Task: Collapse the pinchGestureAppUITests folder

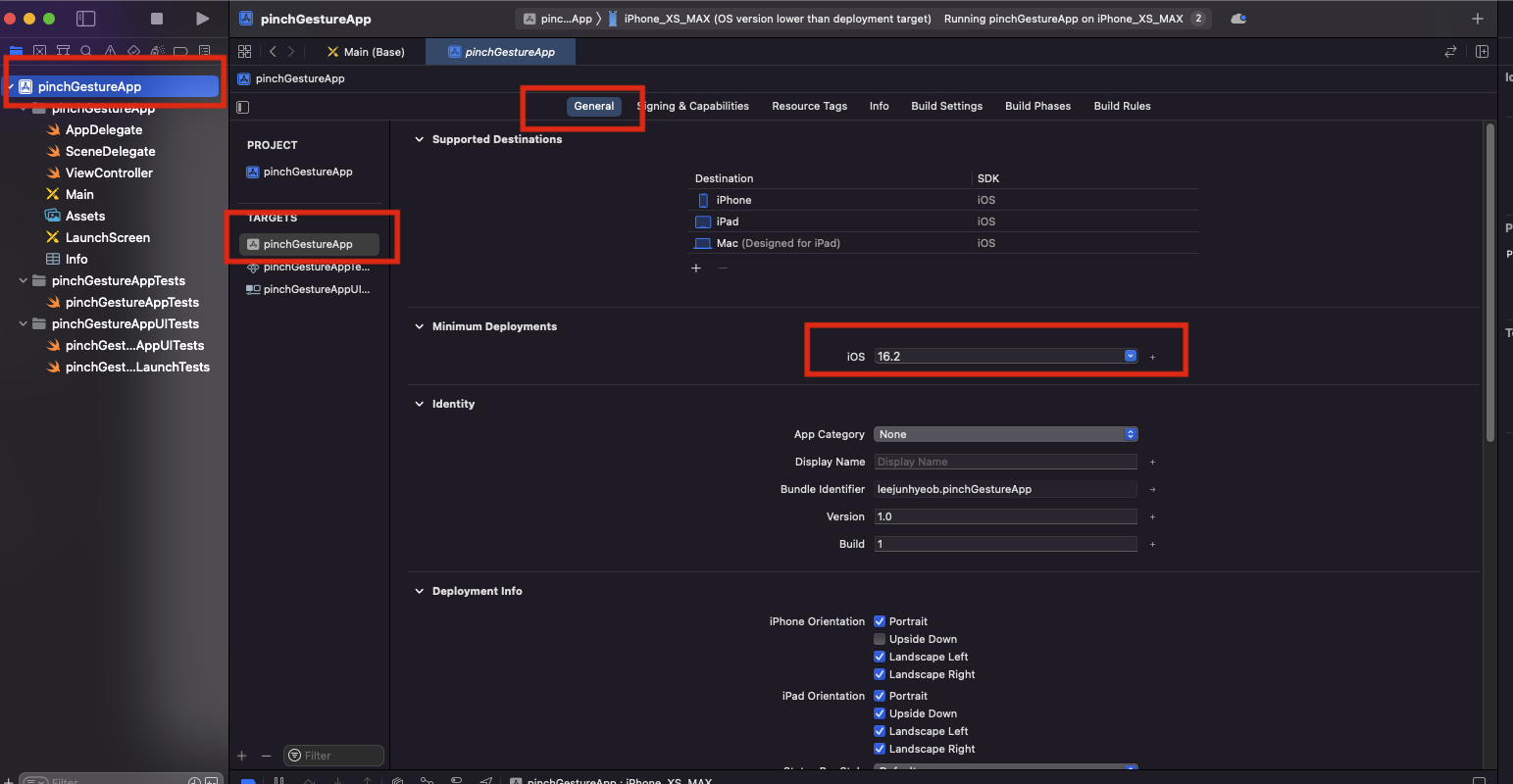Action: click(x=24, y=323)
